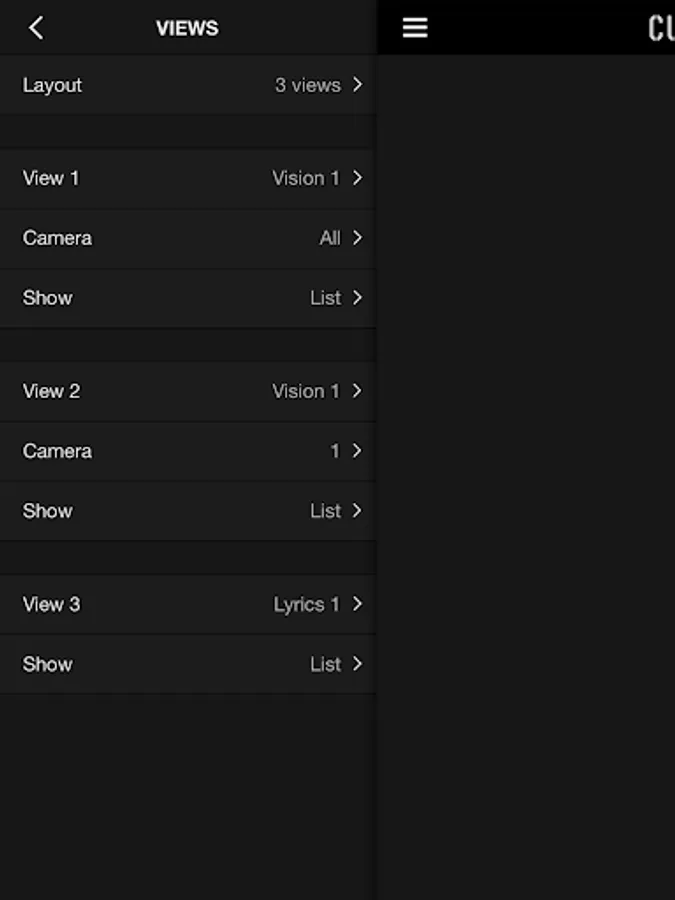The image size is (675, 900).
Task: Tap the chevron beside View 2 Vision 1
Action: tap(357, 391)
